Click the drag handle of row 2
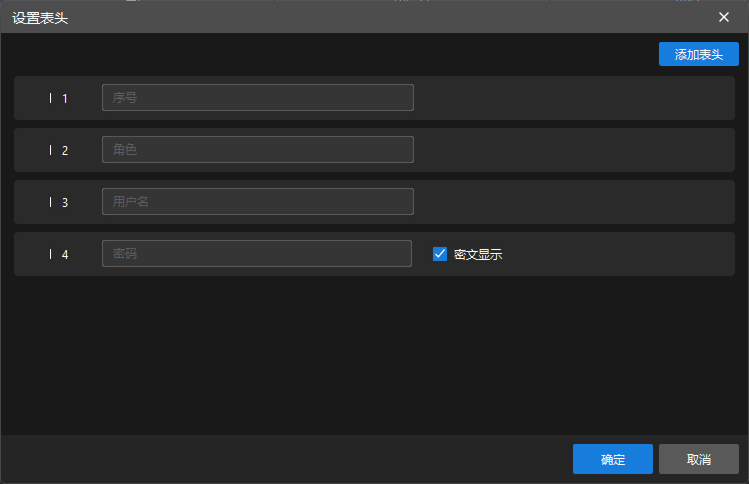The image size is (749, 484). pyautogui.click(x=51, y=150)
